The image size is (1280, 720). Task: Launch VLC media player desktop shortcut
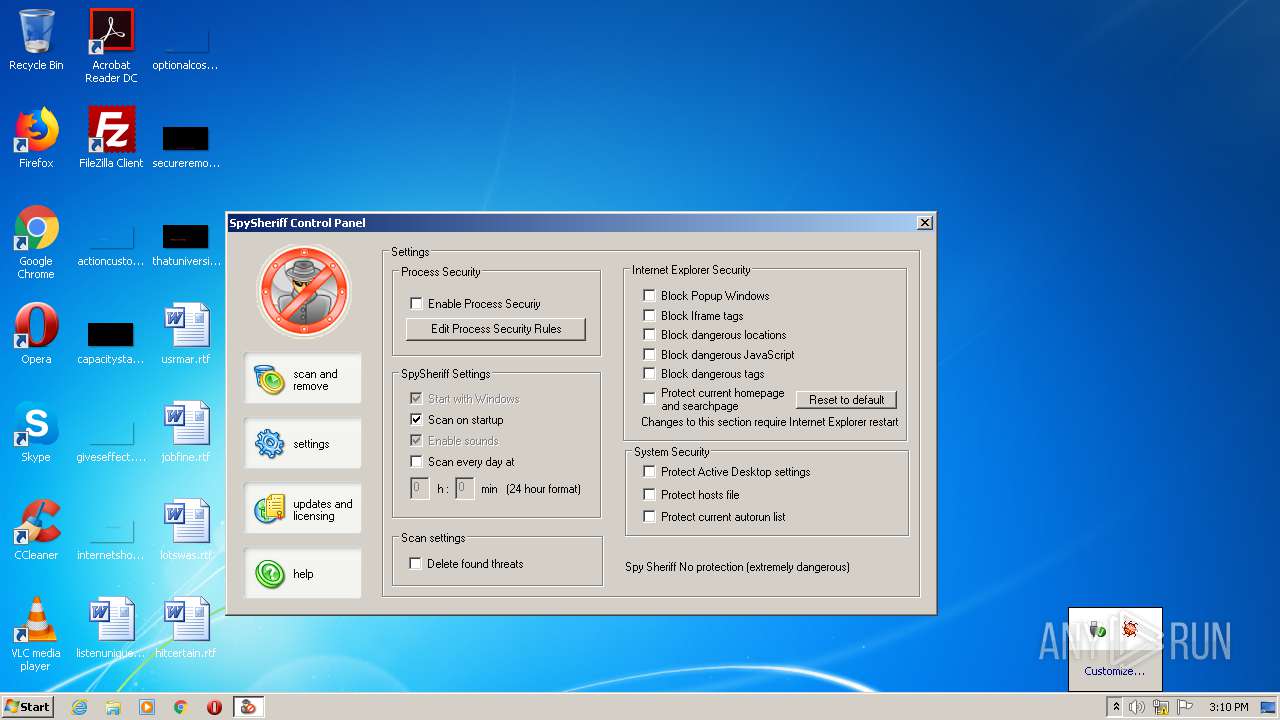36,634
